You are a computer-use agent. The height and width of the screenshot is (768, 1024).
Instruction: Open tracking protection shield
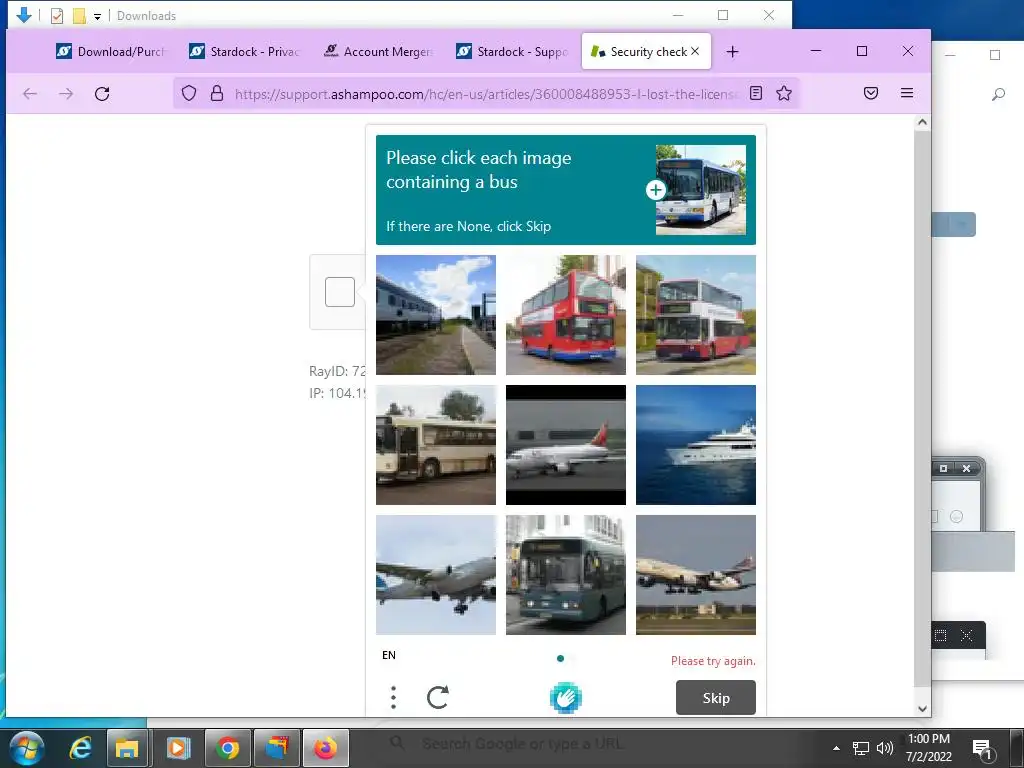click(x=189, y=93)
